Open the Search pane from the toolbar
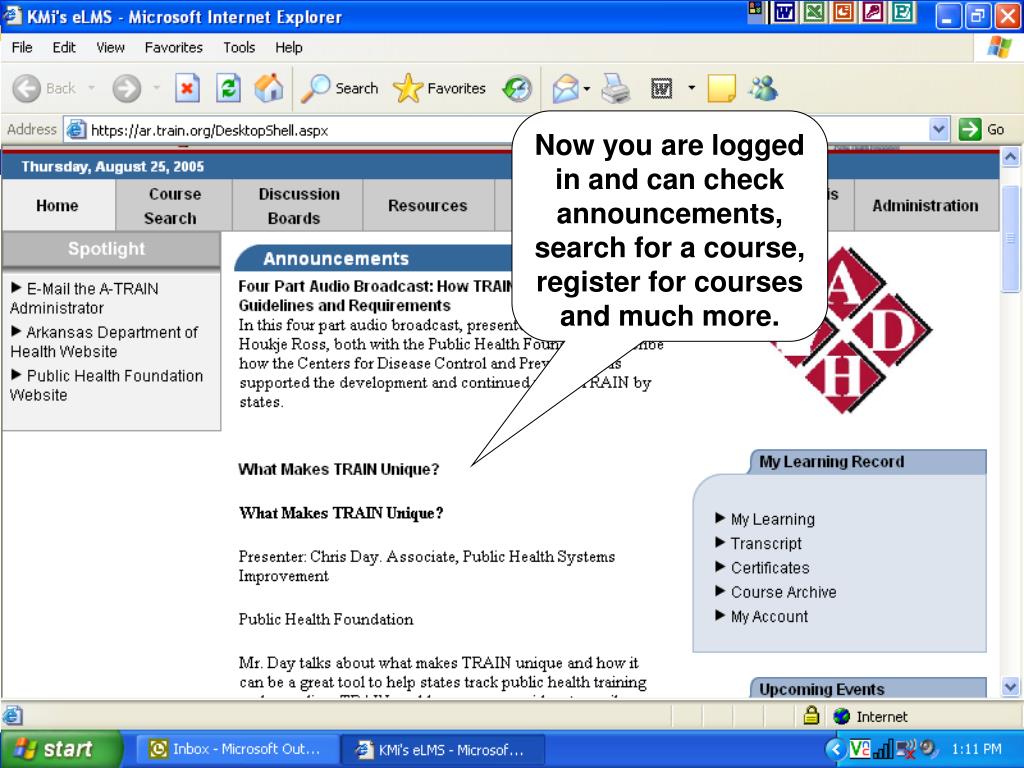The width and height of the screenshot is (1024, 768). pos(340,88)
